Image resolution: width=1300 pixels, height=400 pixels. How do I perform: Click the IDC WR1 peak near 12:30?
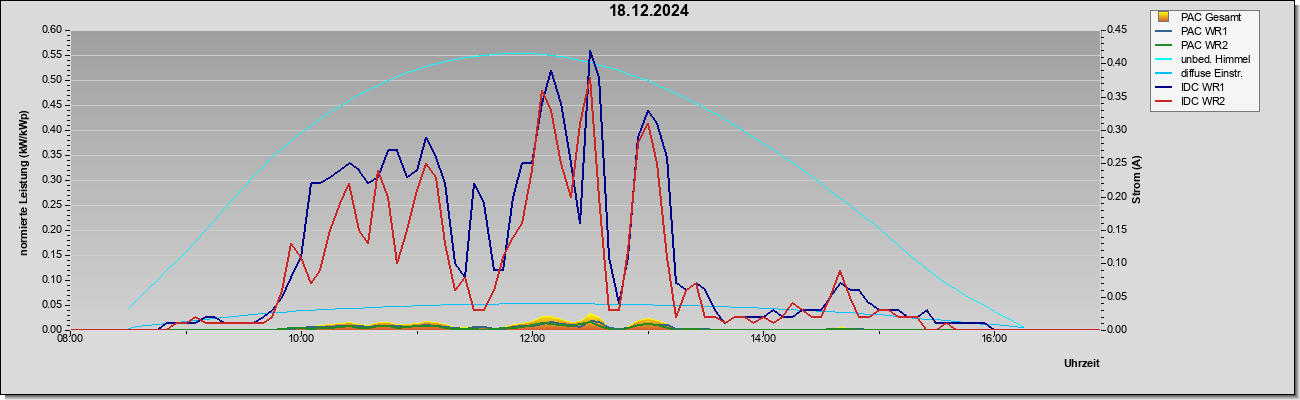(x=589, y=51)
